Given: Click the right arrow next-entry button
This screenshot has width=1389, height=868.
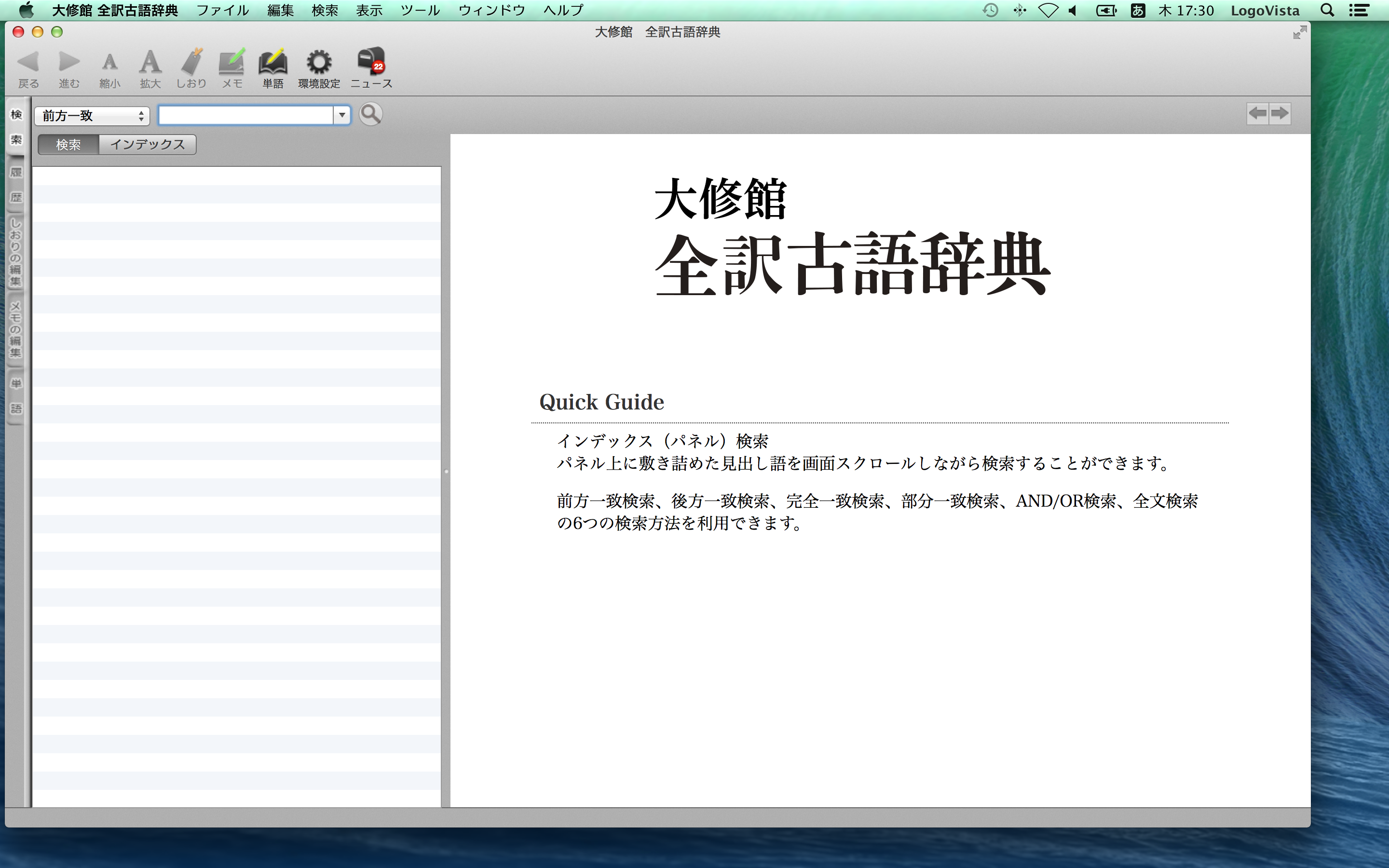Looking at the screenshot, I should tap(1280, 113).
